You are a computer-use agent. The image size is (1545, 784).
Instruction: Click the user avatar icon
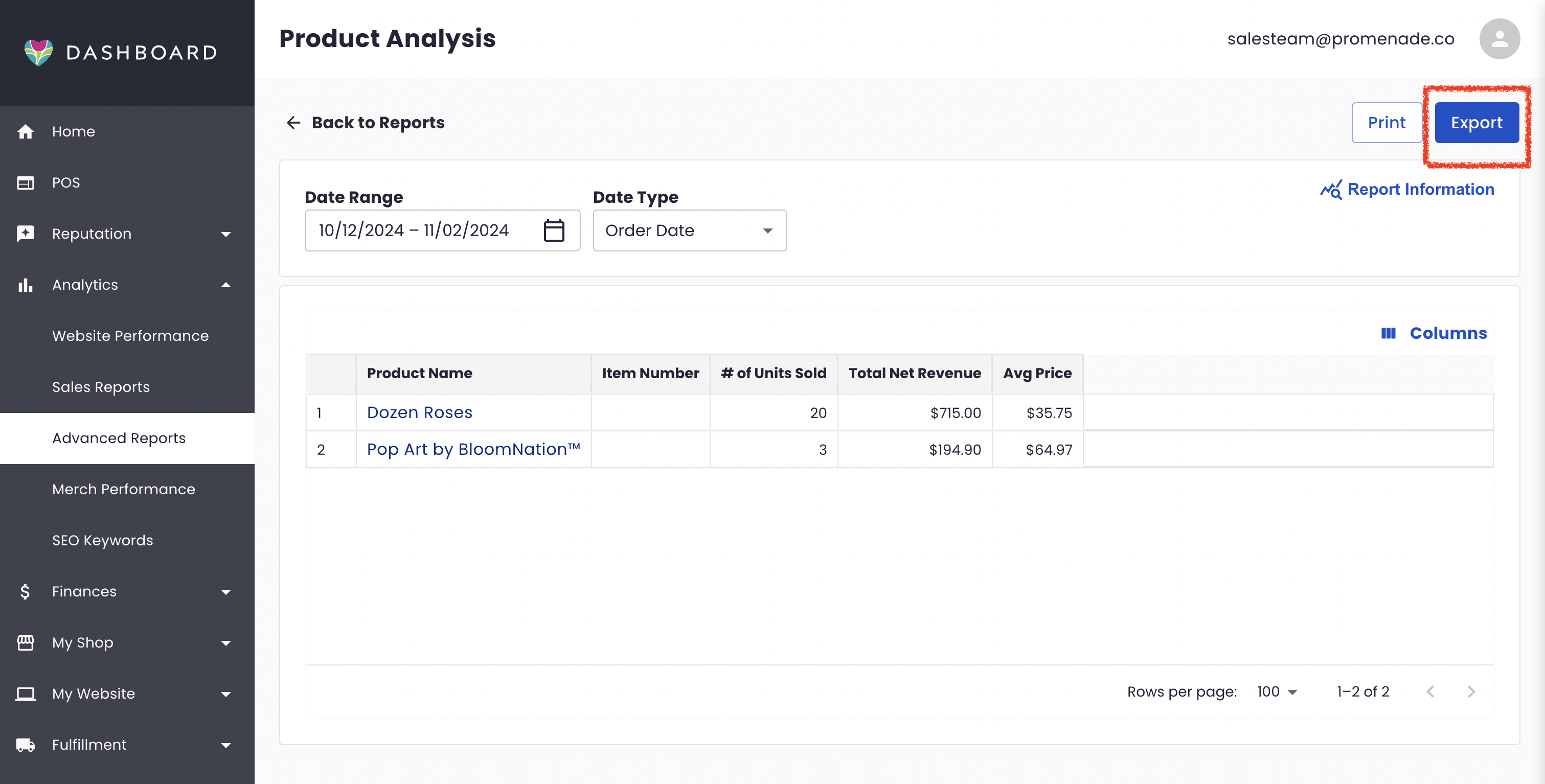tap(1499, 39)
